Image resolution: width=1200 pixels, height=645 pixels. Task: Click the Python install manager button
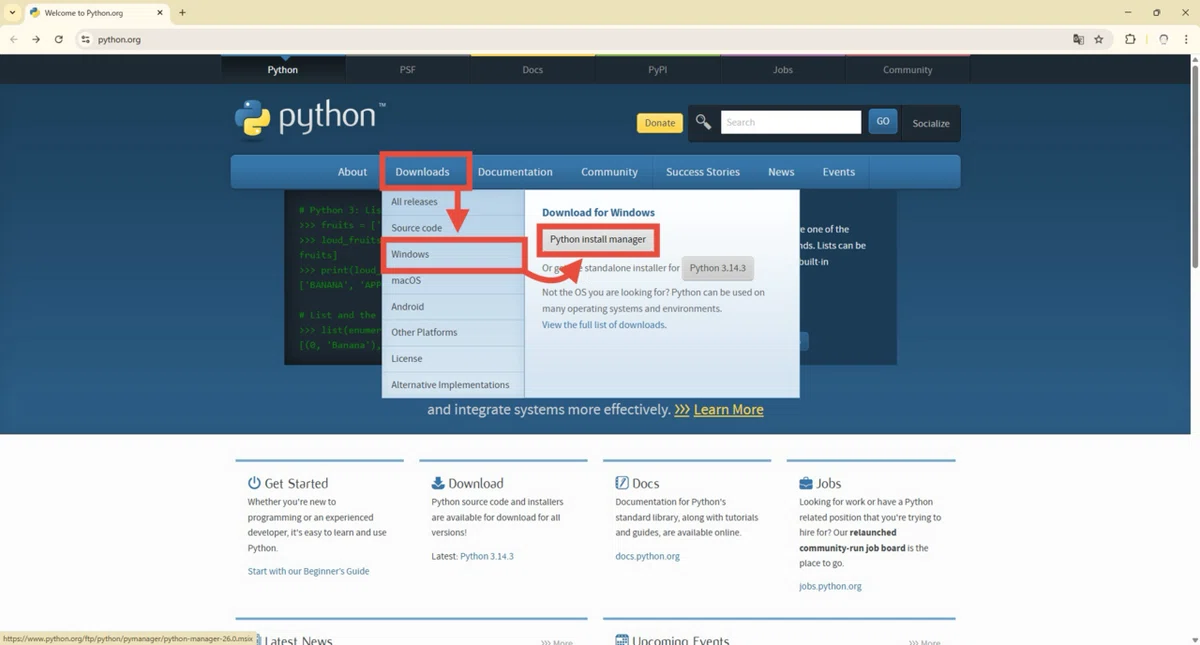[x=598, y=240]
